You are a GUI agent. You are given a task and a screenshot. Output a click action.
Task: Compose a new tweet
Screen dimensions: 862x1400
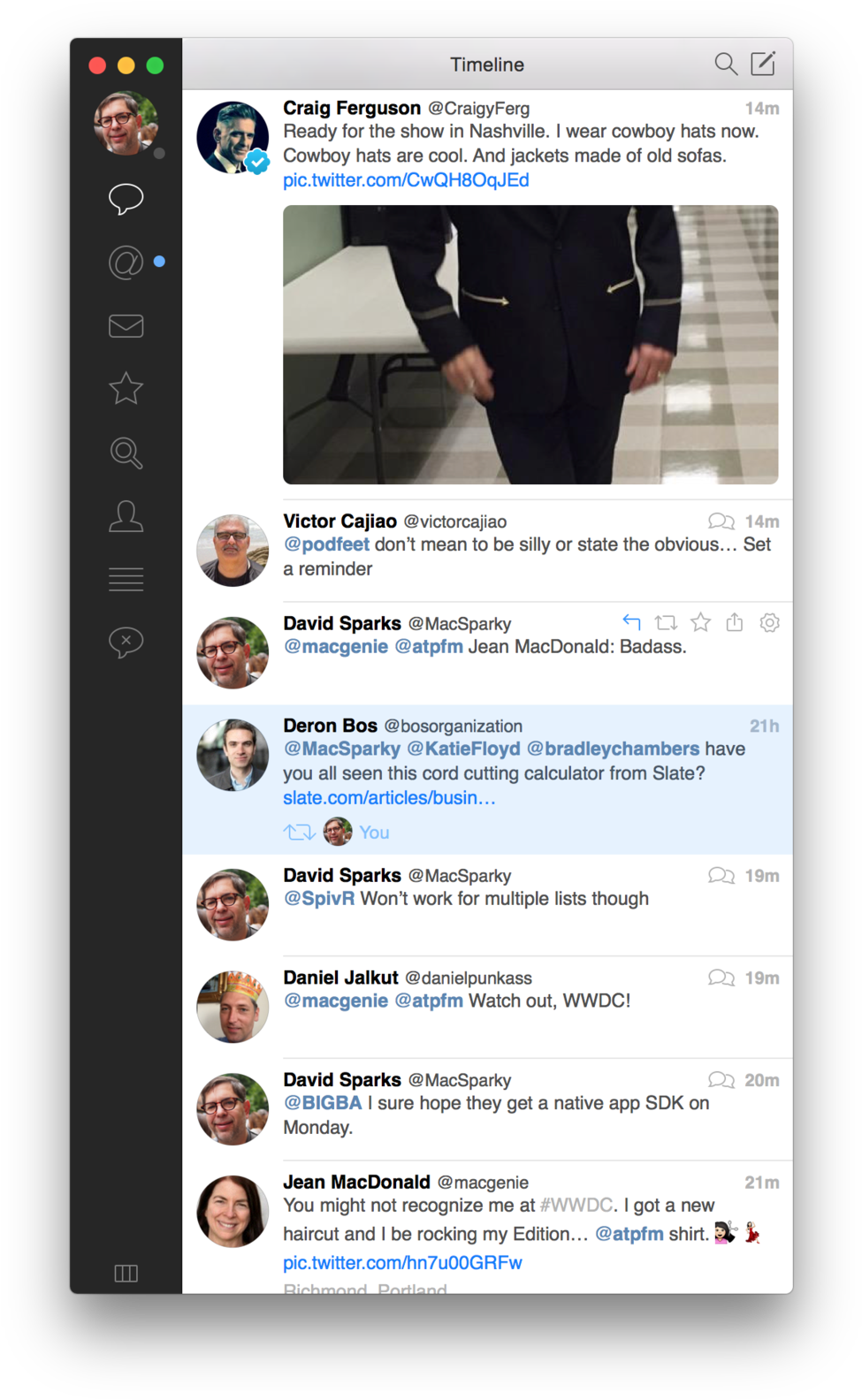pos(762,64)
